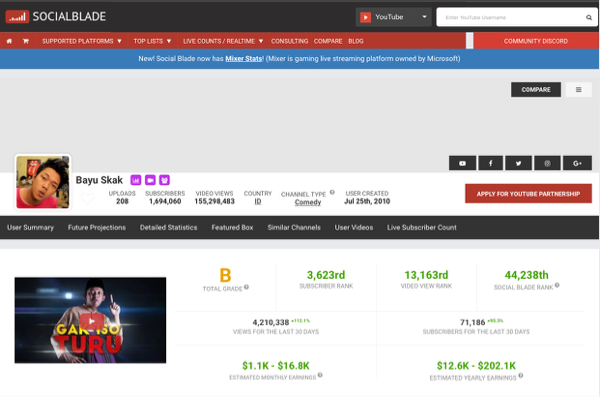Go to the home icon
Screen dimensions: 600x397
click(9, 41)
